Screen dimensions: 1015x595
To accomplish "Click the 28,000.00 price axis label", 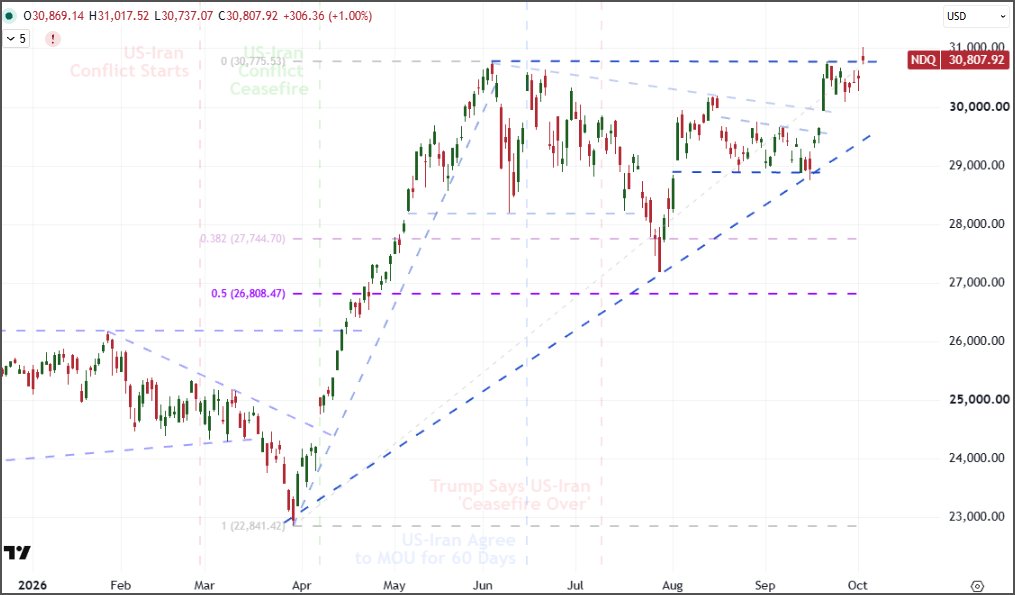I will [x=977, y=224].
